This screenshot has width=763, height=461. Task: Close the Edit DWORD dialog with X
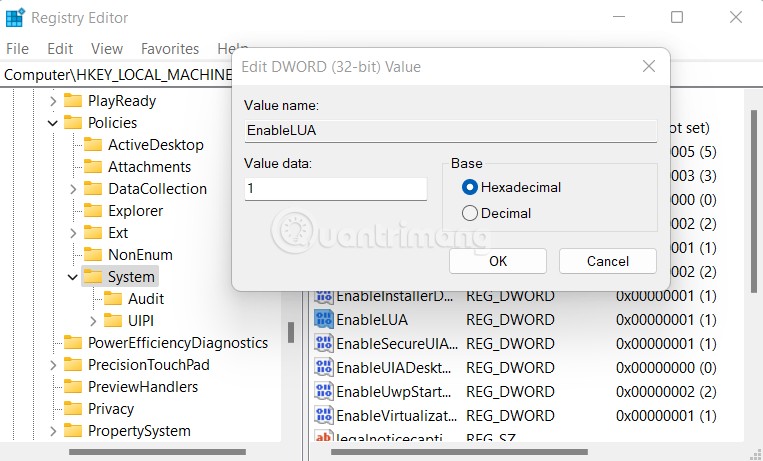(x=649, y=66)
